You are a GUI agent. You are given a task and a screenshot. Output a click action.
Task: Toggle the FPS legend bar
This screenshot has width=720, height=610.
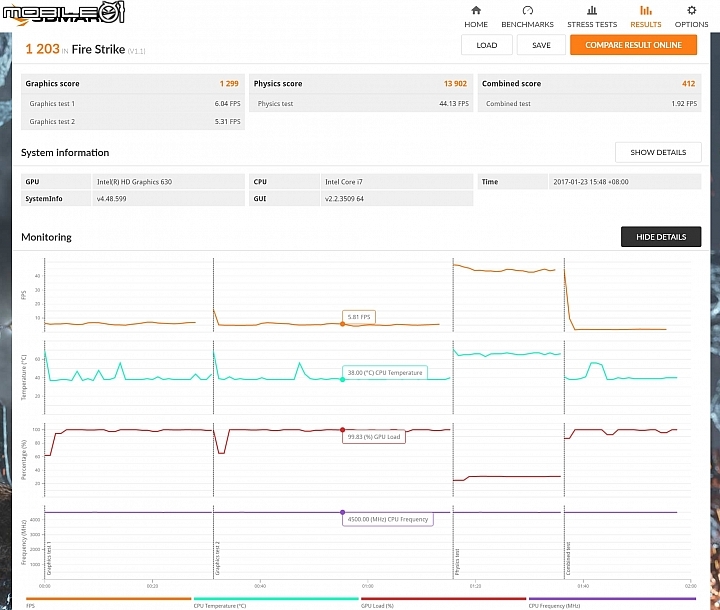pos(108,599)
